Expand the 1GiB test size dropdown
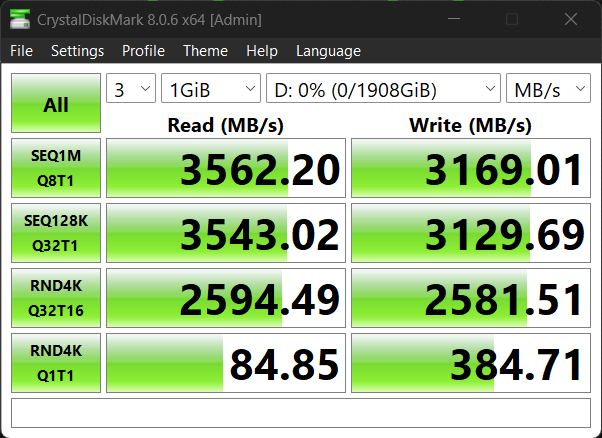The image size is (602, 438). point(211,88)
